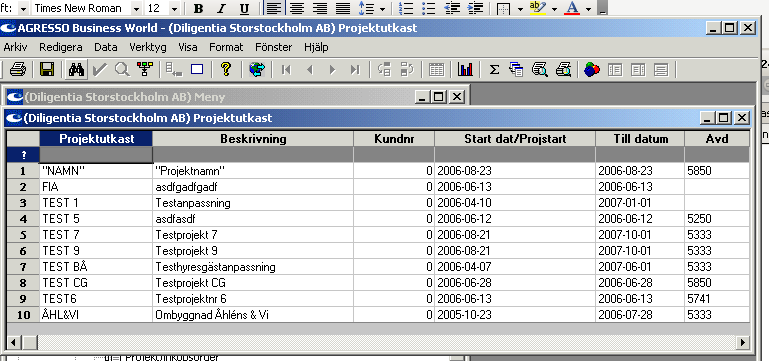Viewport: 769px width, 361px height.
Task: Click the binoculars Find icon
Action: coord(77,70)
